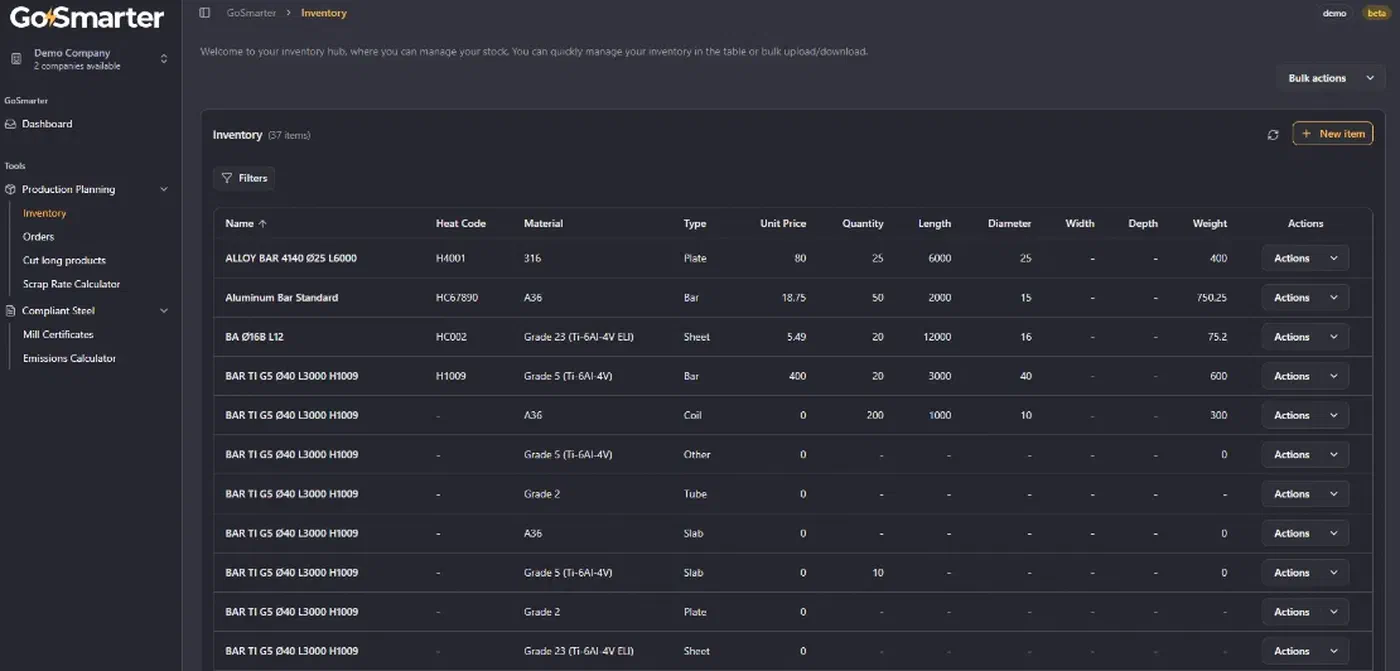Open Actions for the H1009 heat code row

[x=1305, y=376]
